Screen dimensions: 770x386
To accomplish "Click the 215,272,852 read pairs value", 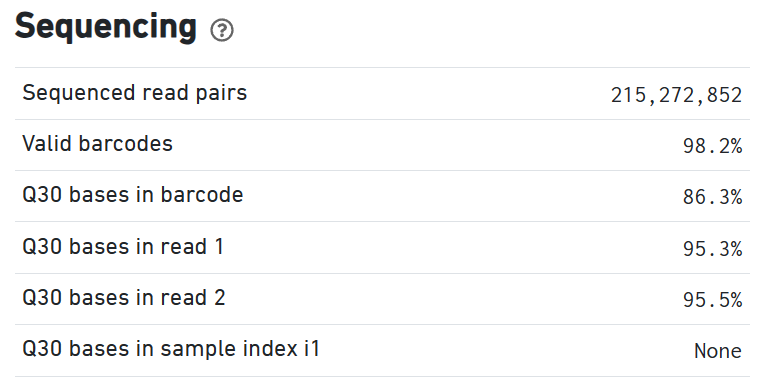I will coord(676,95).
